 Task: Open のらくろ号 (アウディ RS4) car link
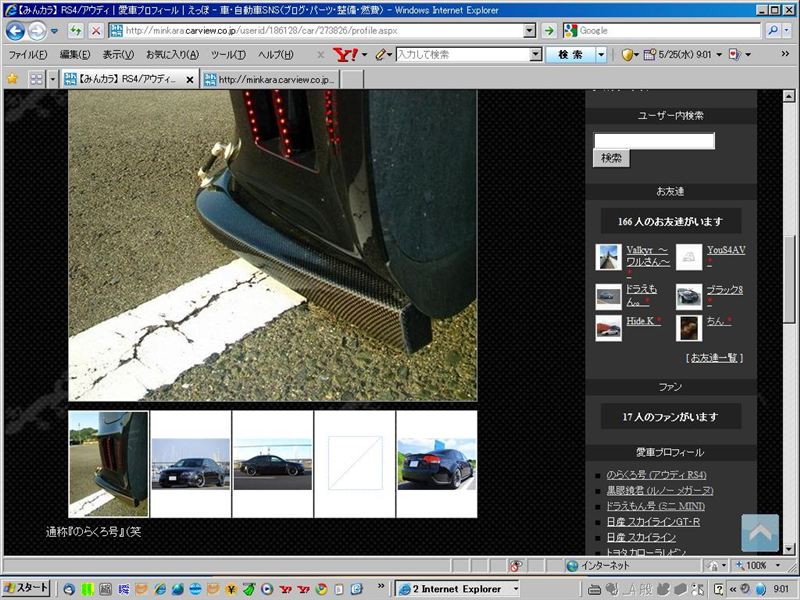[x=656, y=475]
